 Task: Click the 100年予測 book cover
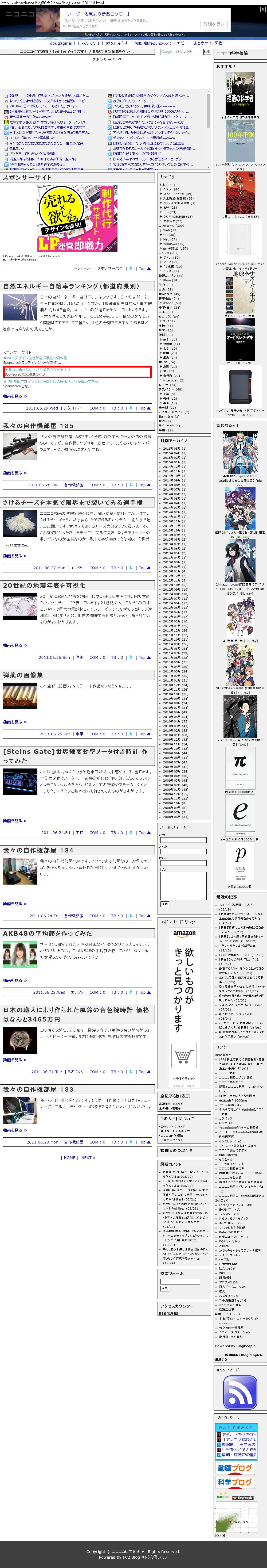(x=240, y=141)
